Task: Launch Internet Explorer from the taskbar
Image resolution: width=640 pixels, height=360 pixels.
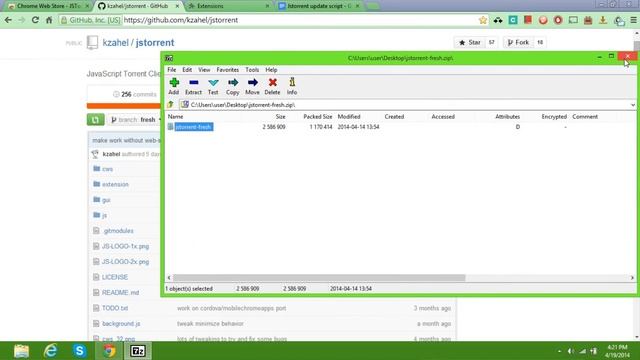Action: coord(51,351)
